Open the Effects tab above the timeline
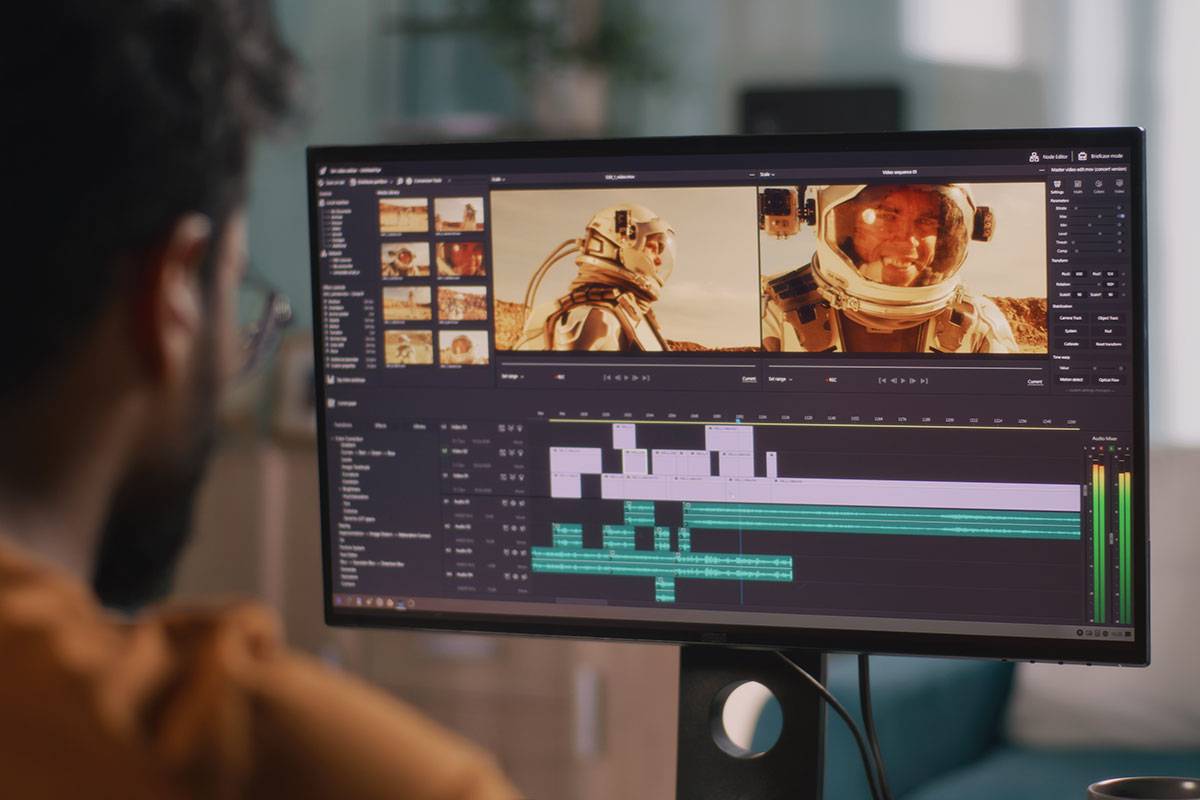 (381, 426)
